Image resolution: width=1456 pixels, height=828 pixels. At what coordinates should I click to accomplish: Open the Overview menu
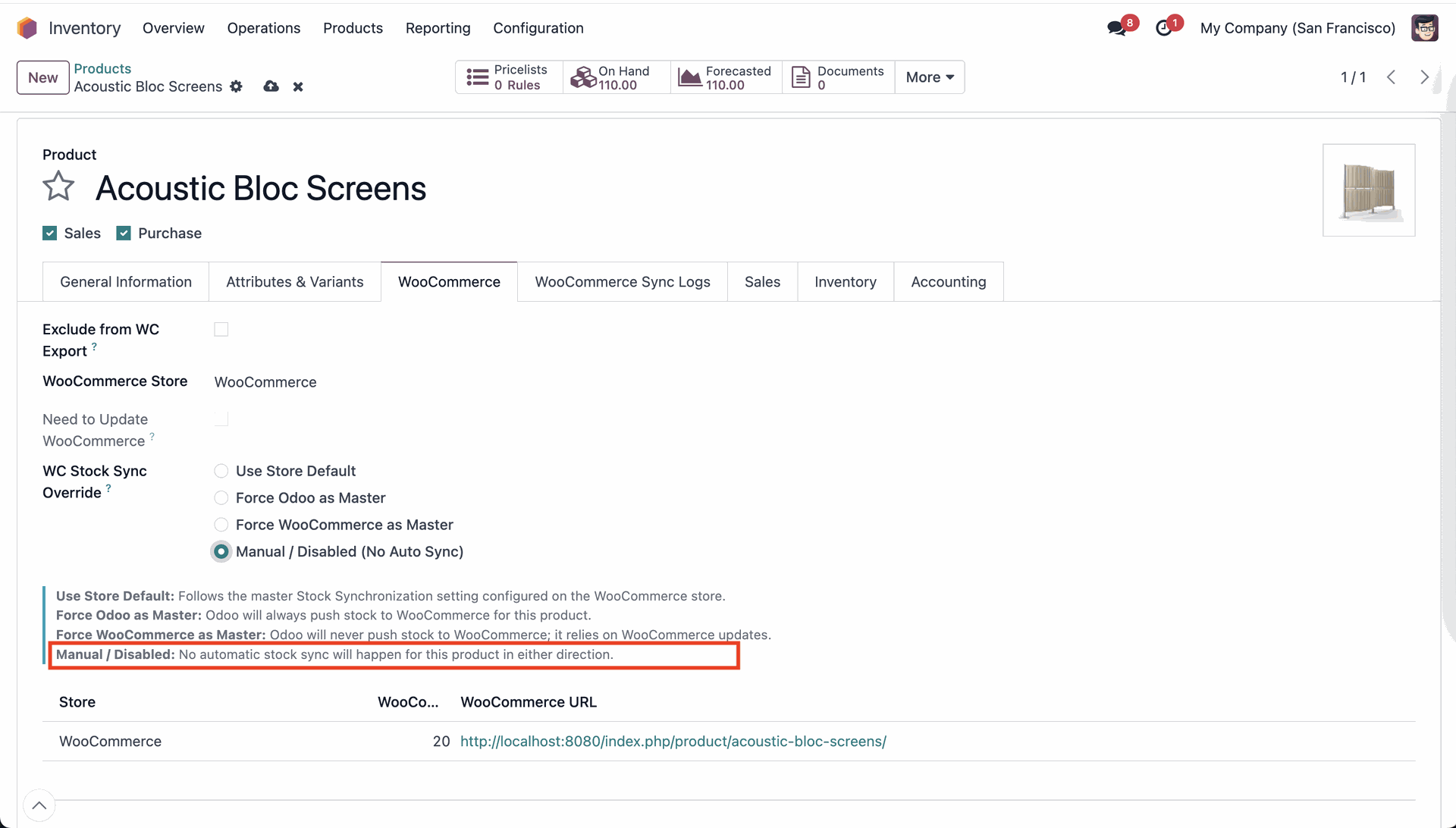tap(174, 28)
